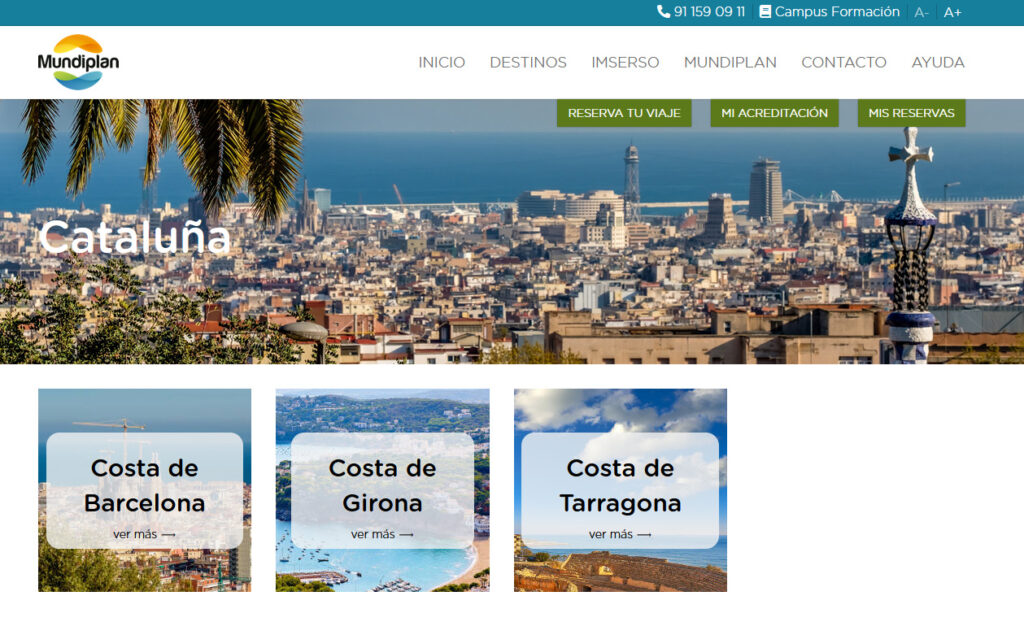Increase font size with A+ button

click(x=952, y=13)
